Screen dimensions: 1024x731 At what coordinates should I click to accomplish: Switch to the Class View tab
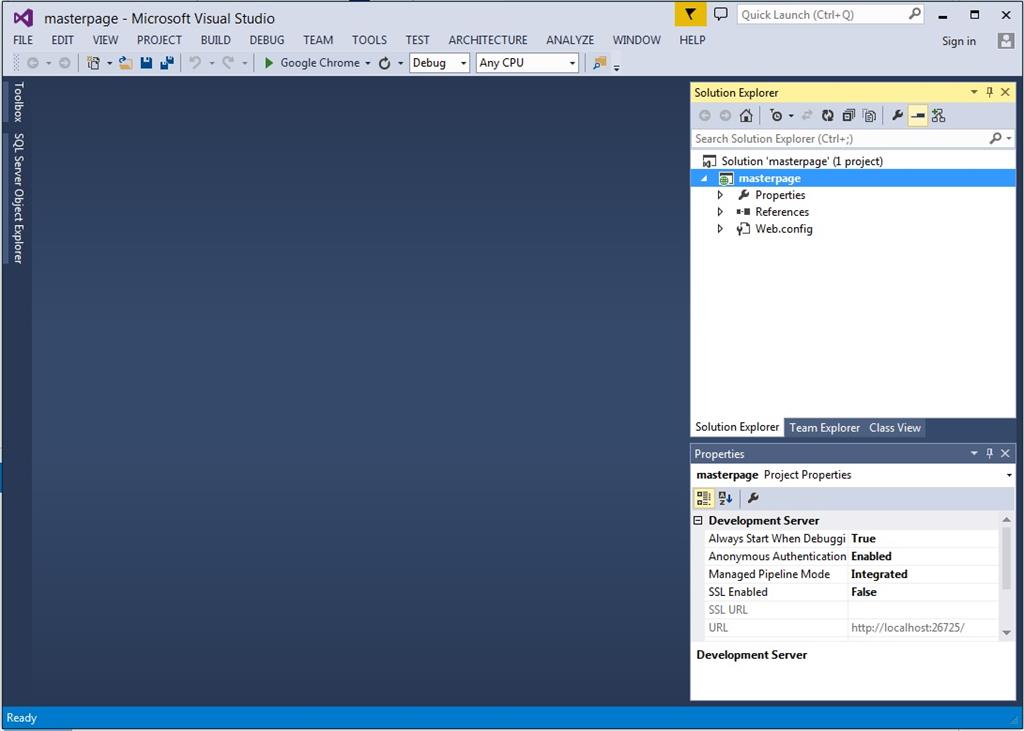coord(895,427)
